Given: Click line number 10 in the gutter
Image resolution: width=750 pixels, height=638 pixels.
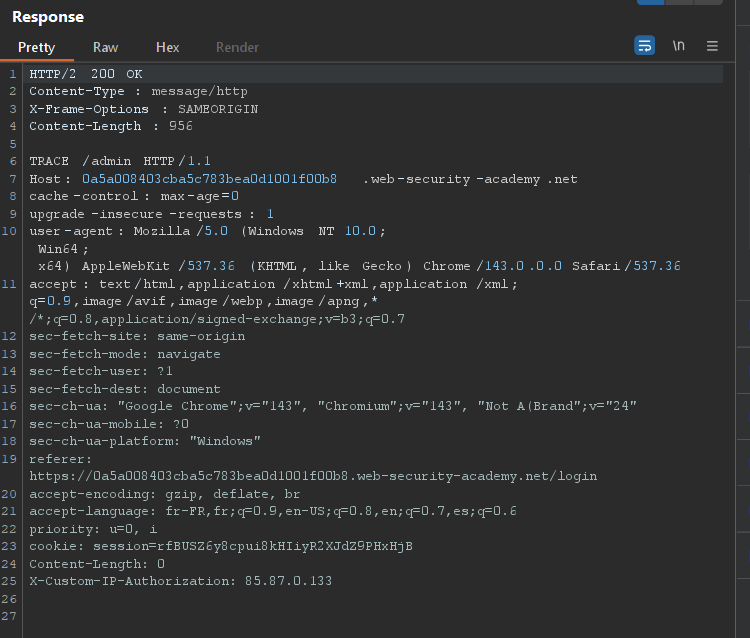Looking at the screenshot, I should click(x=9, y=231).
